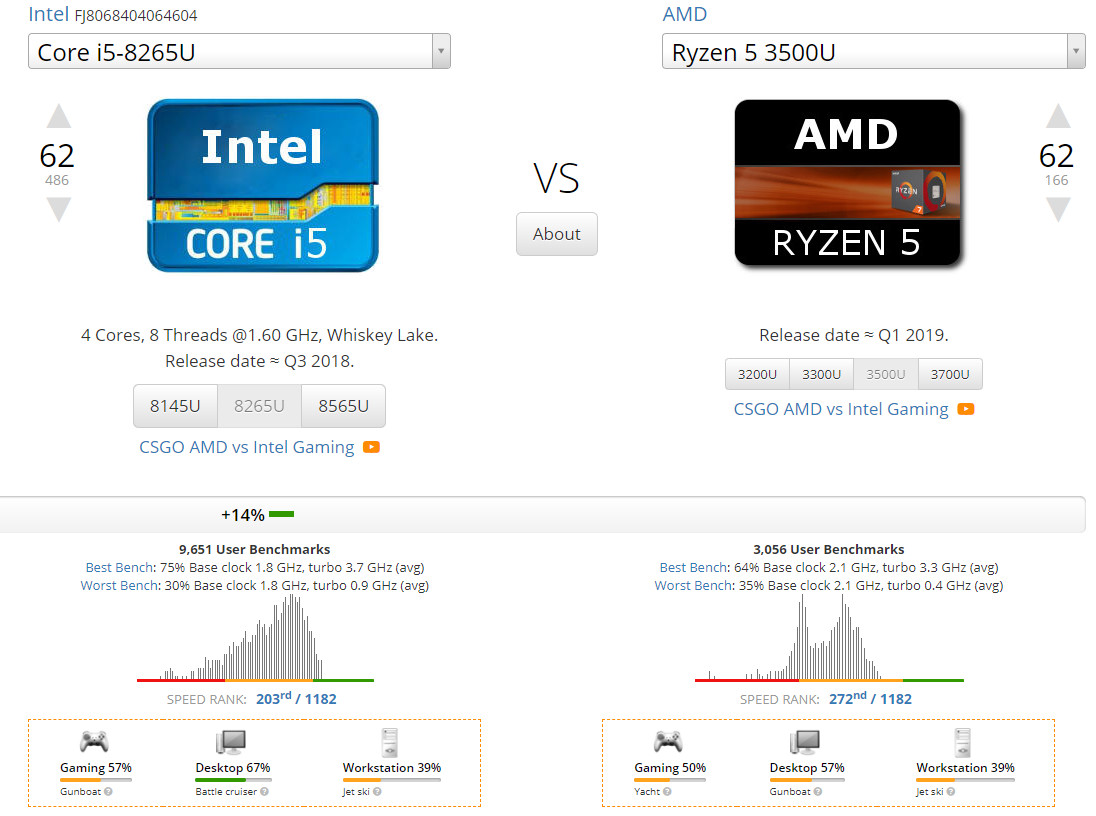Viewport: 1096px width, 816px height.
Task: Click the AMD Desktop 57% monitor icon
Action: click(805, 742)
